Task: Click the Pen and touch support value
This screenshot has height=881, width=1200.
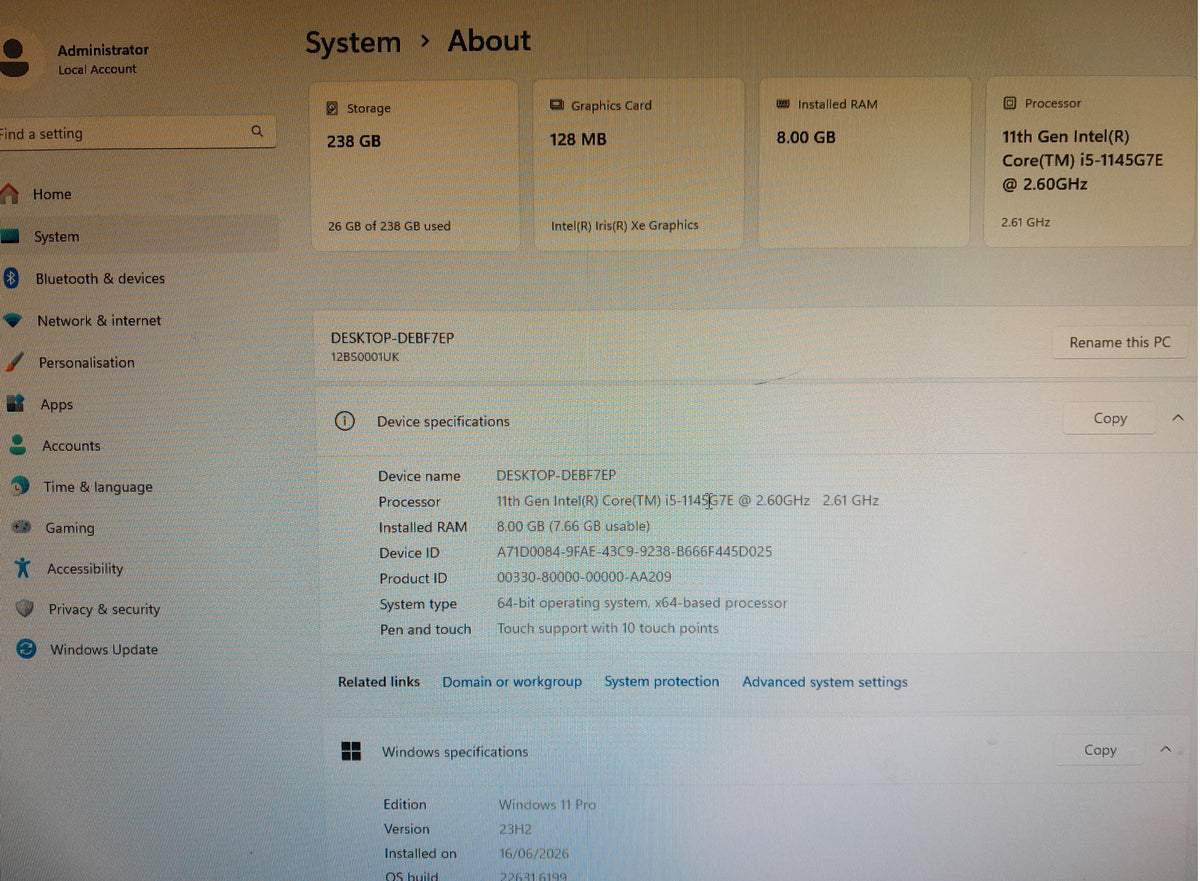Action: [608, 628]
